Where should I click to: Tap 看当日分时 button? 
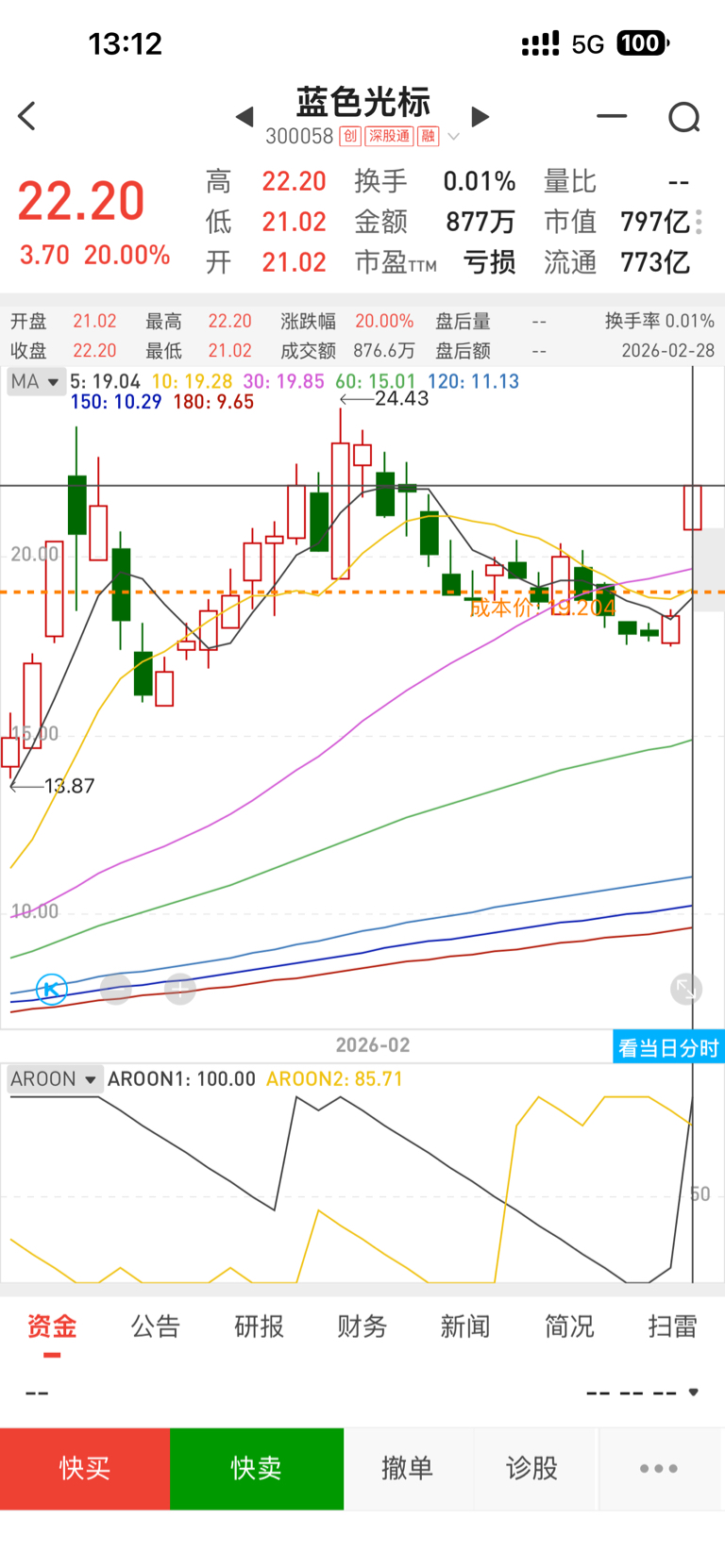tap(668, 1047)
